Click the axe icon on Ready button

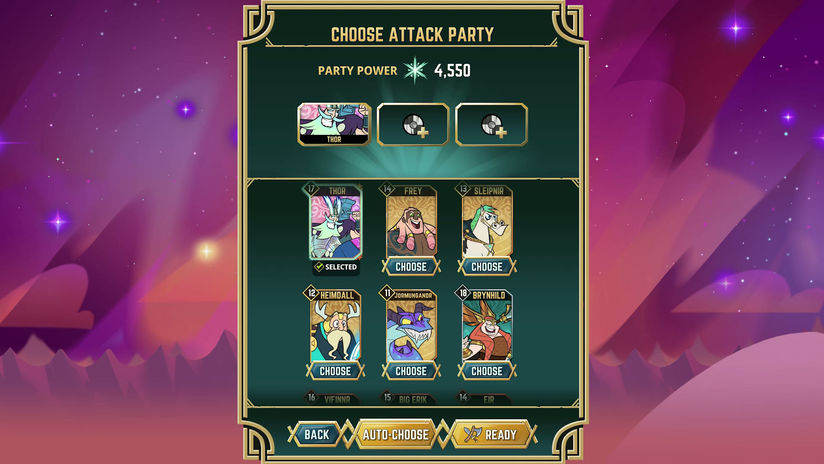(x=472, y=434)
